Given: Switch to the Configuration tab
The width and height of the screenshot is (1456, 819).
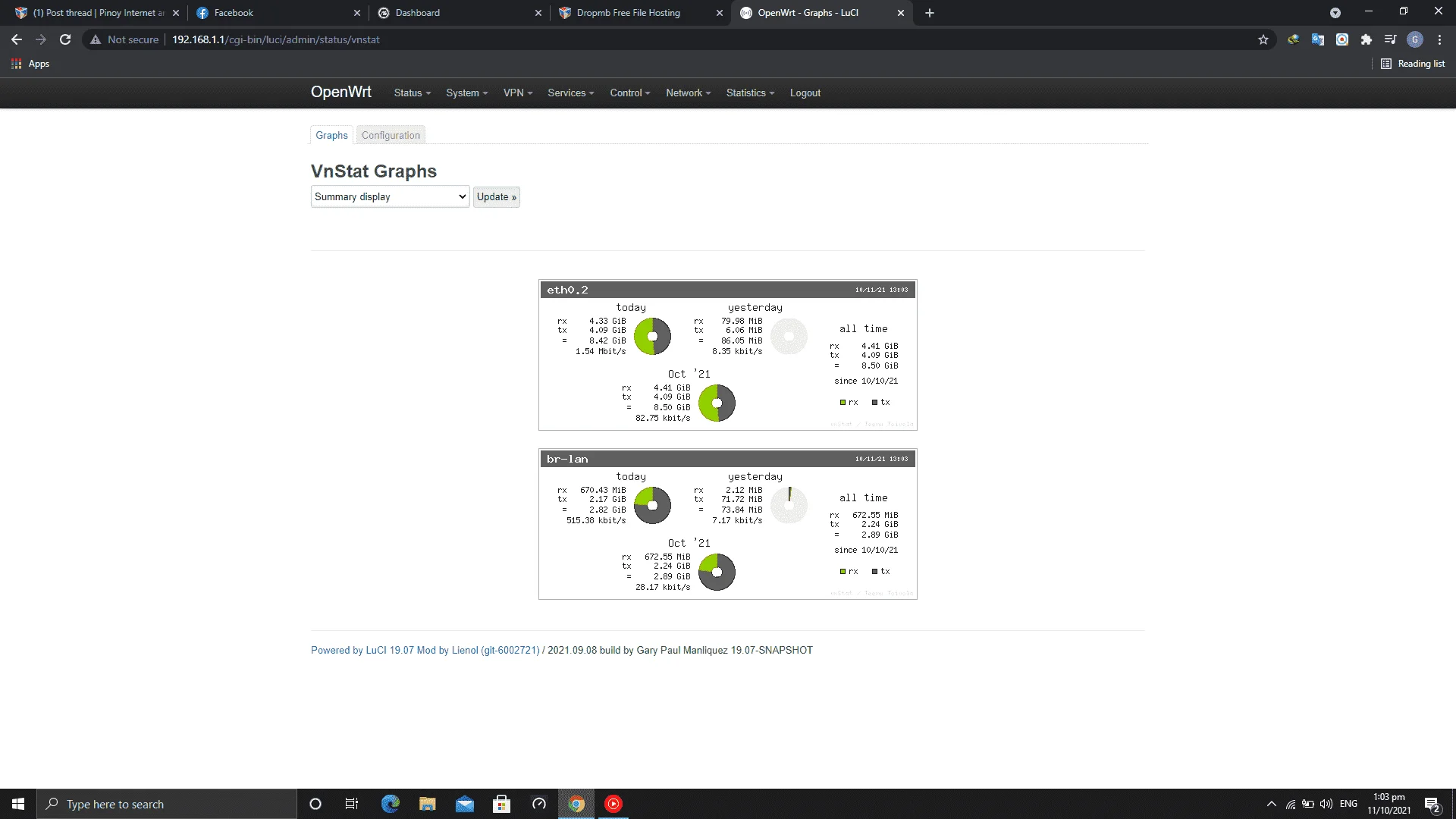Looking at the screenshot, I should pyautogui.click(x=391, y=135).
